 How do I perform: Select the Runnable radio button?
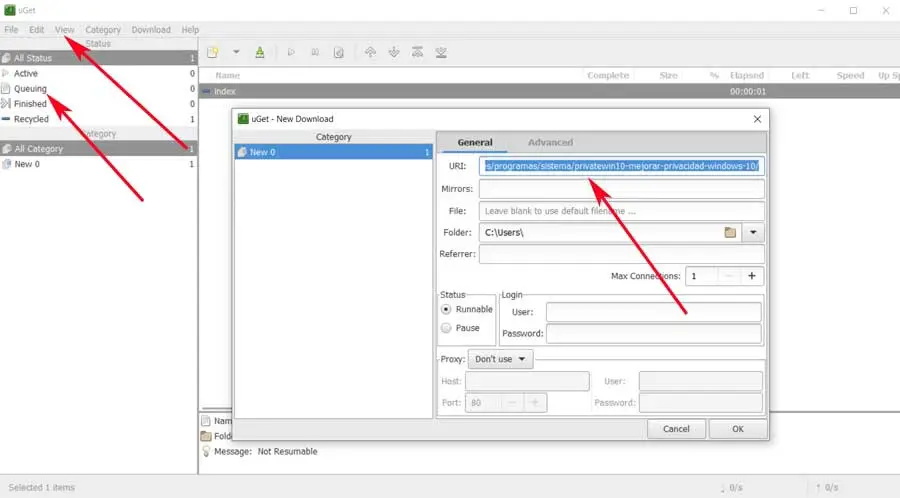446,309
